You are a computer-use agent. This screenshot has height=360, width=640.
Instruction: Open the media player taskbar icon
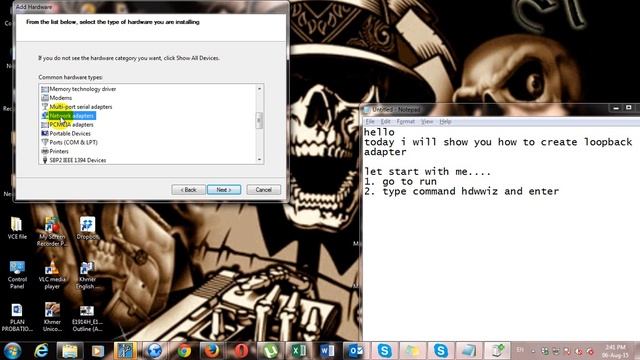pos(98,351)
